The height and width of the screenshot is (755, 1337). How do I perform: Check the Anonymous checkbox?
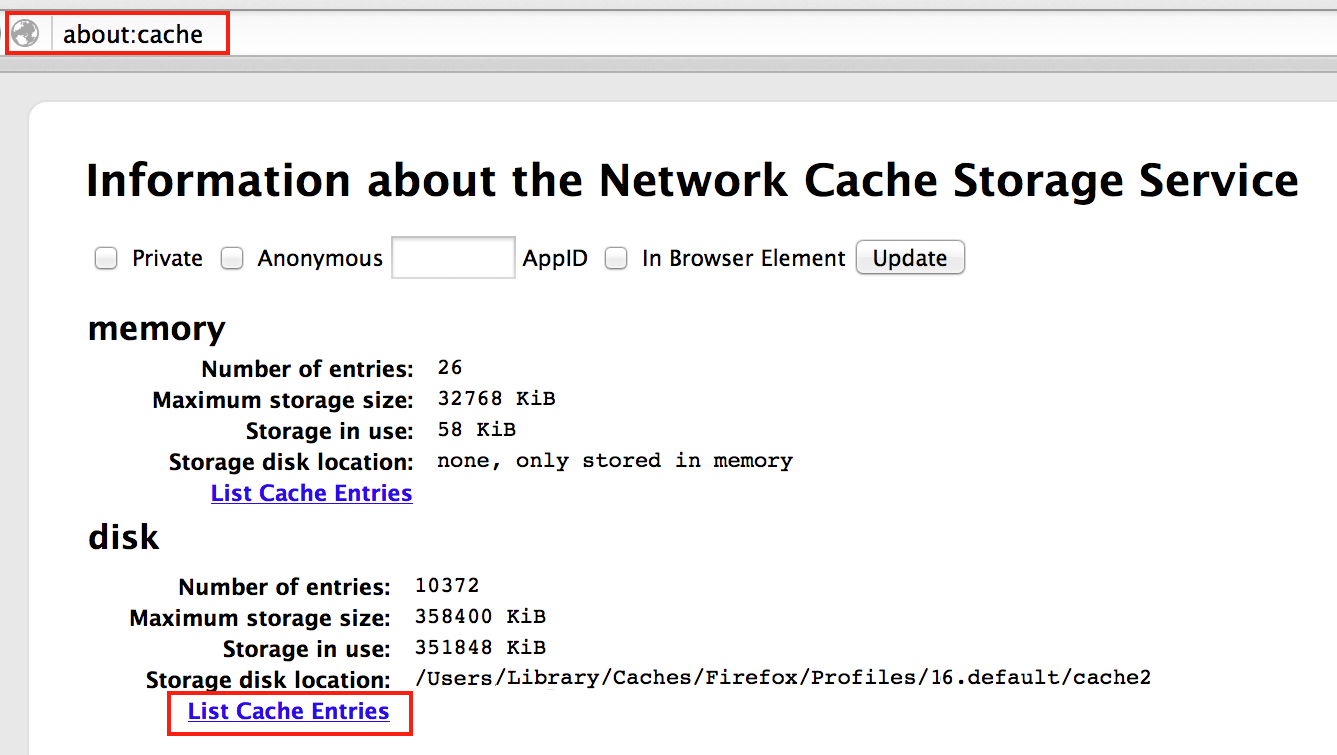tap(231, 258)
